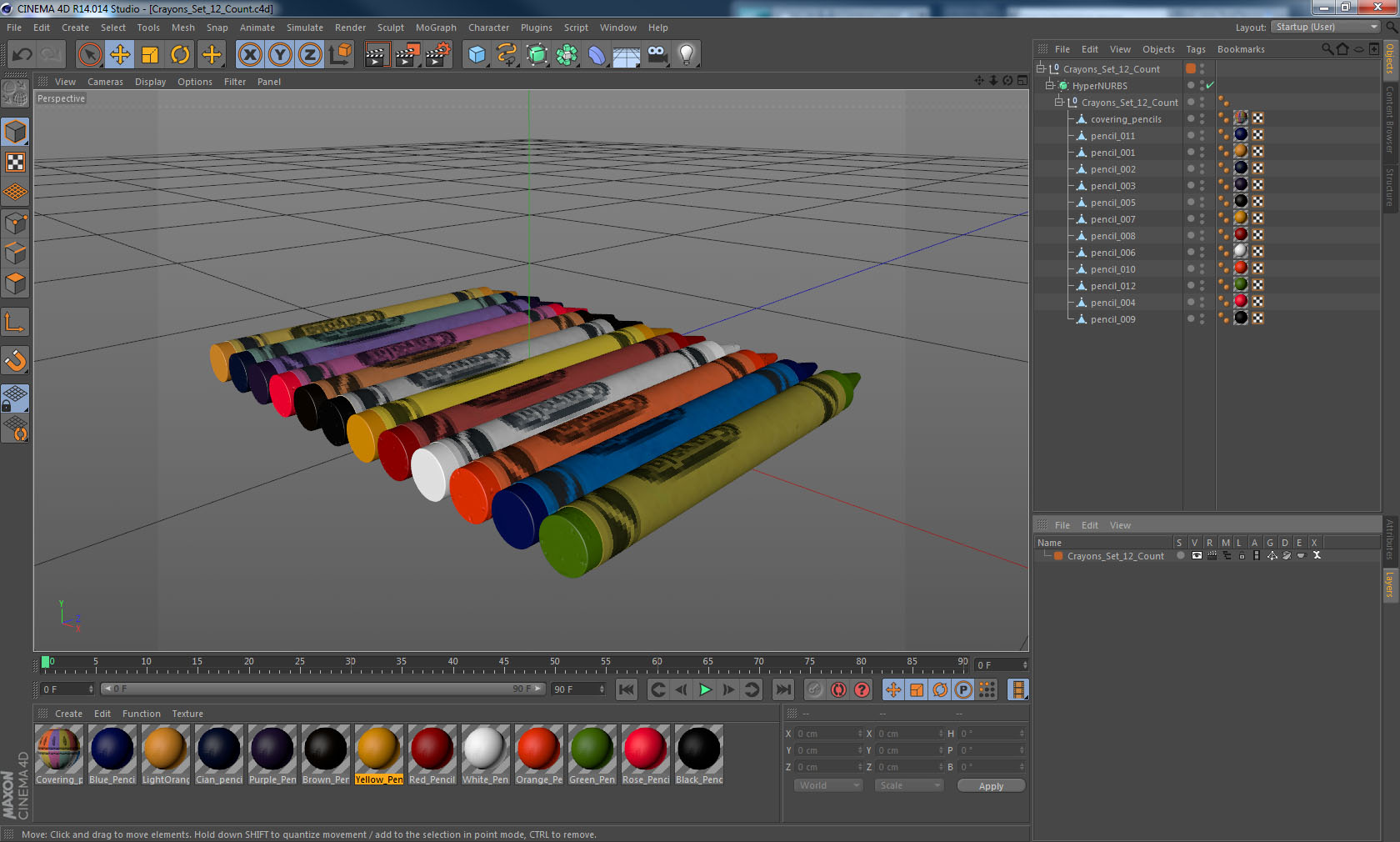1400x842 pixels.
Task: Select pencil_011 in the Object Manager
Action: 1112,136
